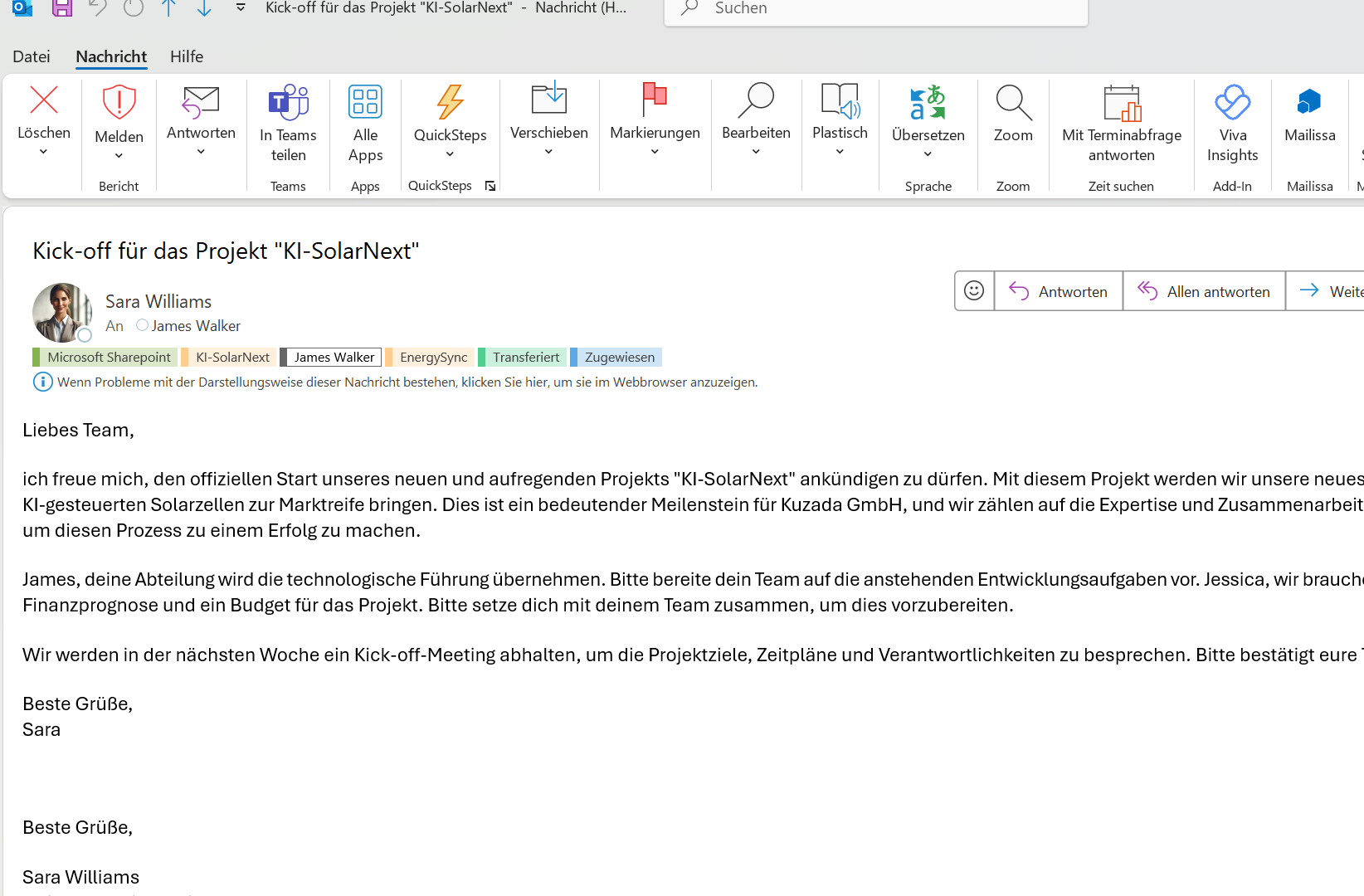Click the James Walker category tag
Screen dimensions: 1364x896
(x=330, y=357)
